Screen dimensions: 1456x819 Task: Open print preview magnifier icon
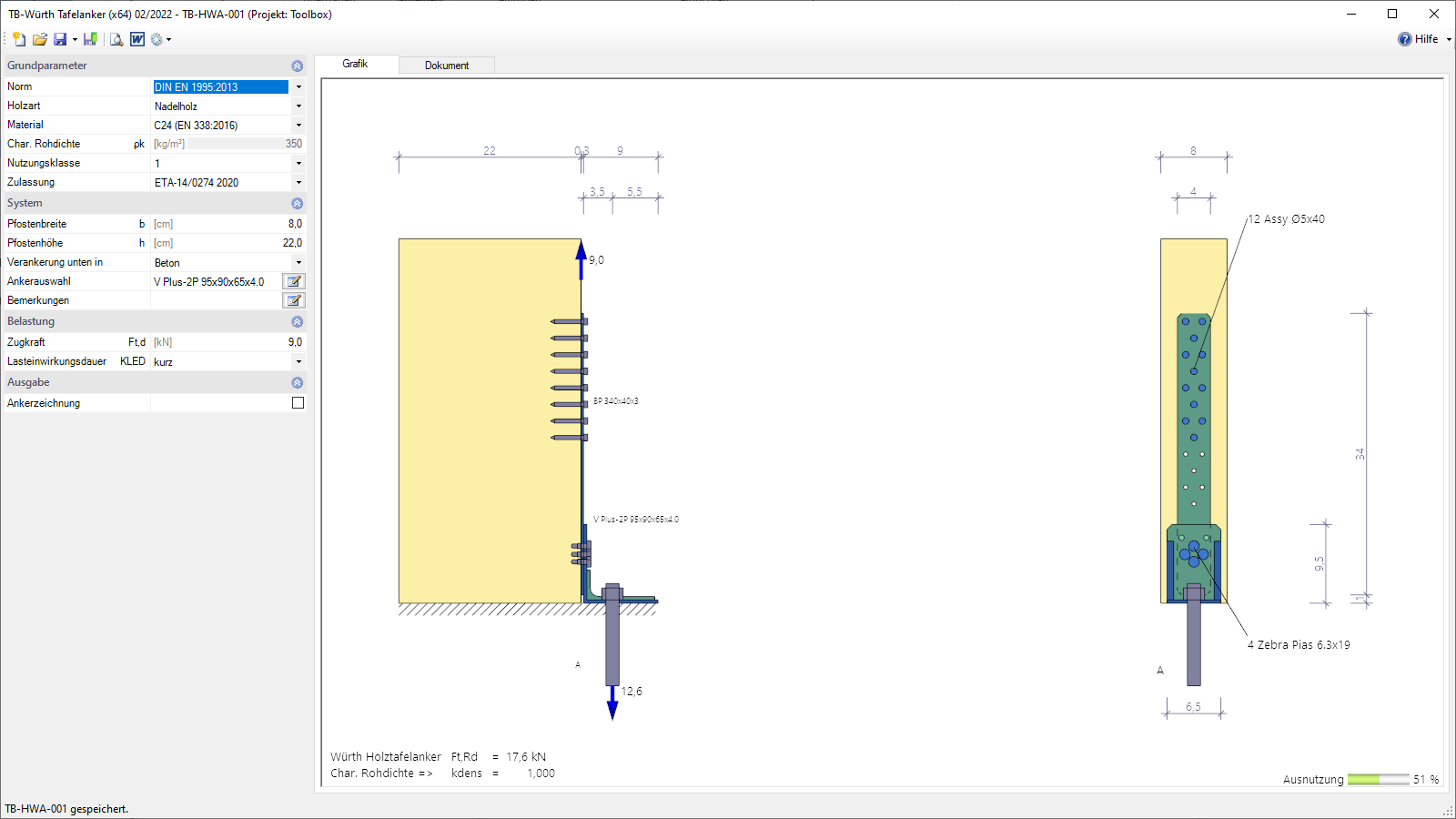tap(116, 39)
